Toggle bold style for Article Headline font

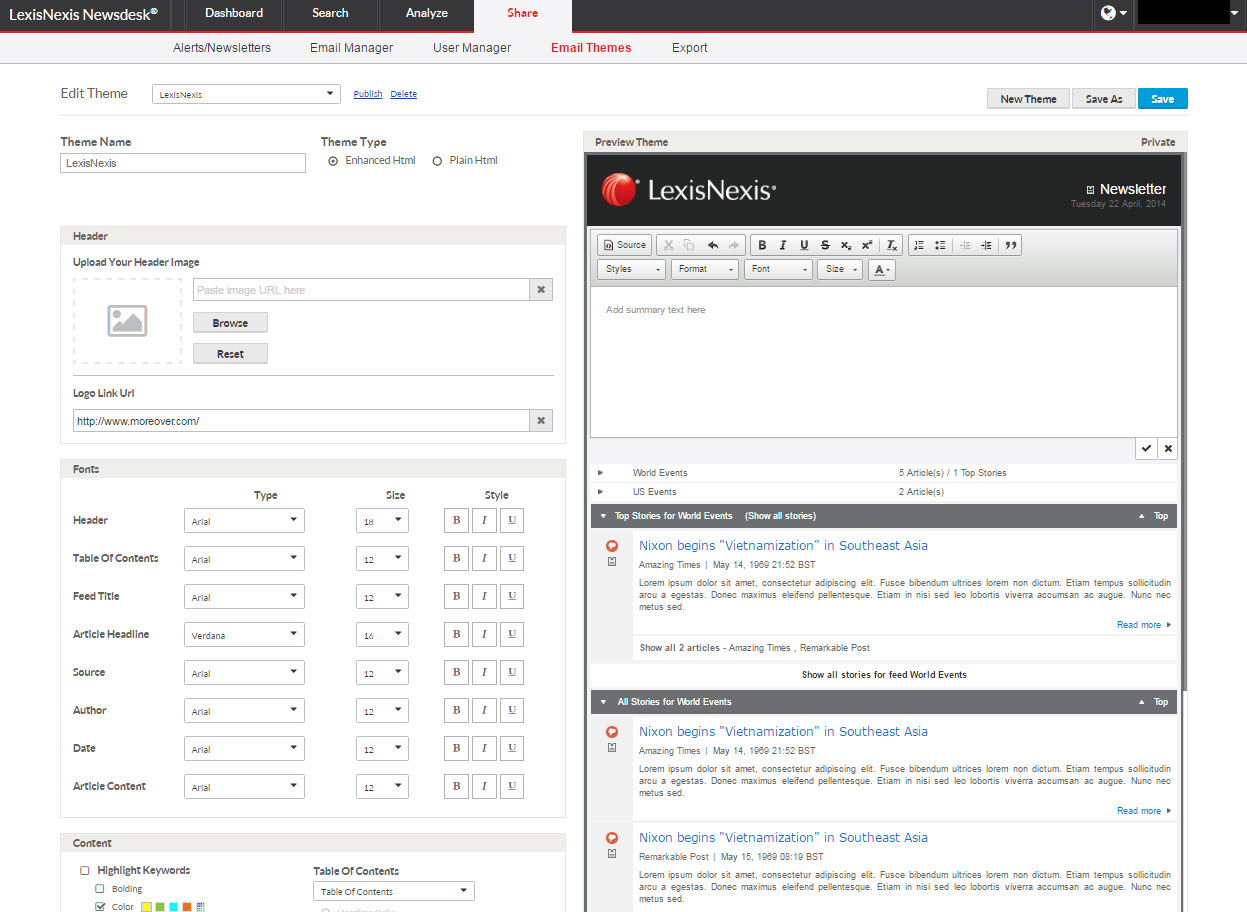456,634
